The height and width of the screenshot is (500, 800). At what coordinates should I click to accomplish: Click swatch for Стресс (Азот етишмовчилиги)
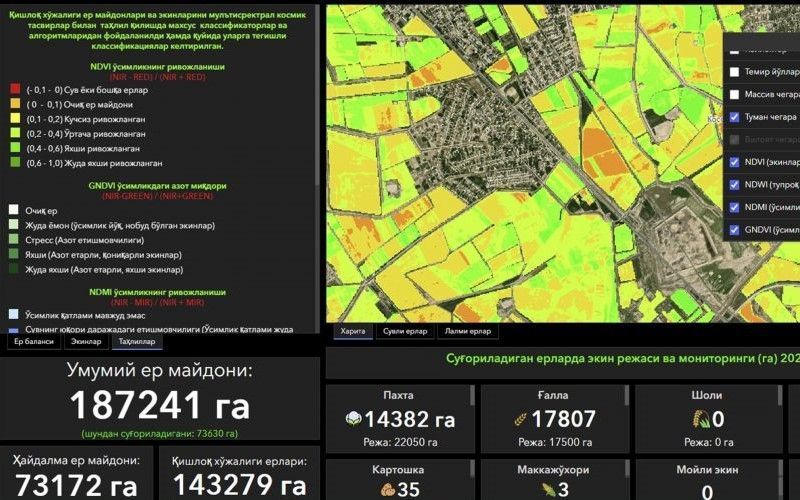tap(14, 239)
